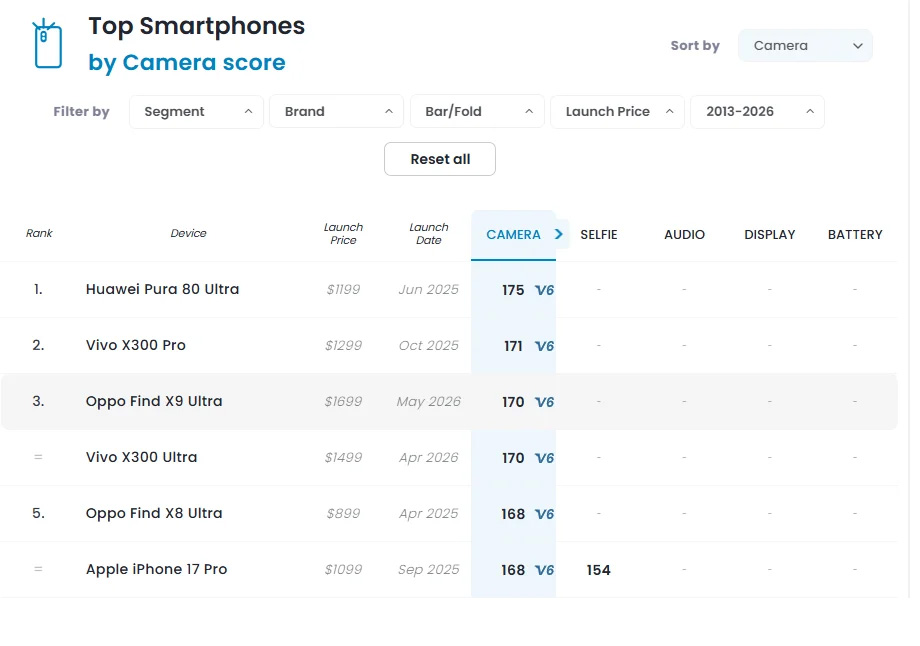Click the Rank column header

[x=39, y=234]
